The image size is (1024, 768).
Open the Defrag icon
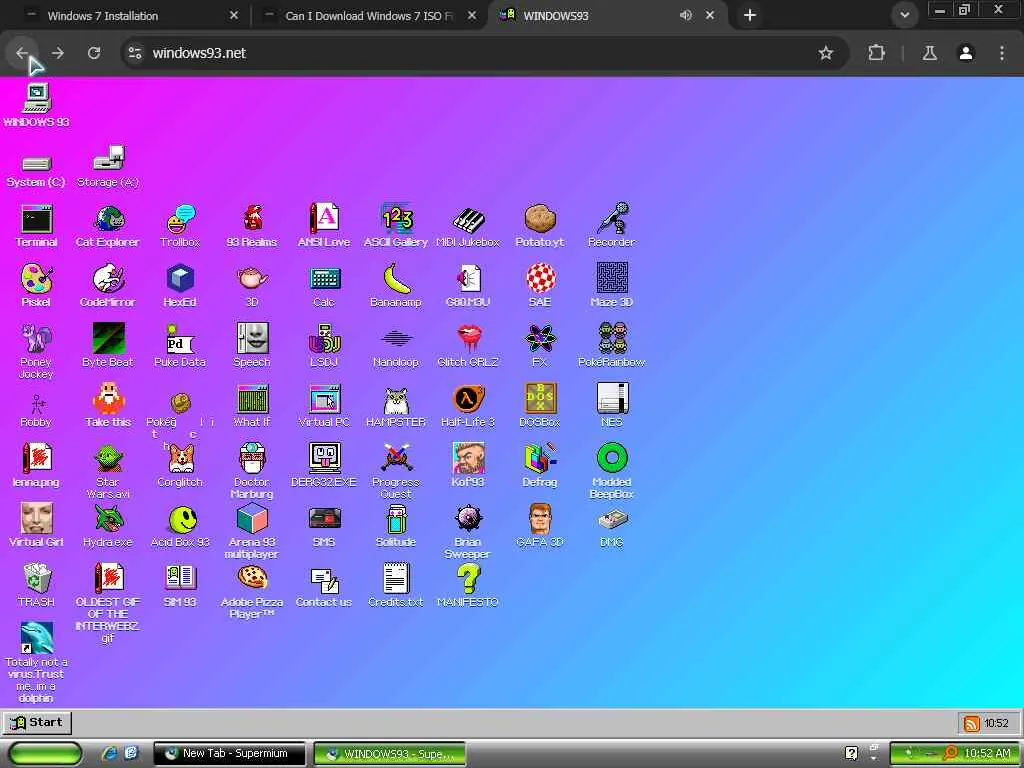[x=539, y=466]
